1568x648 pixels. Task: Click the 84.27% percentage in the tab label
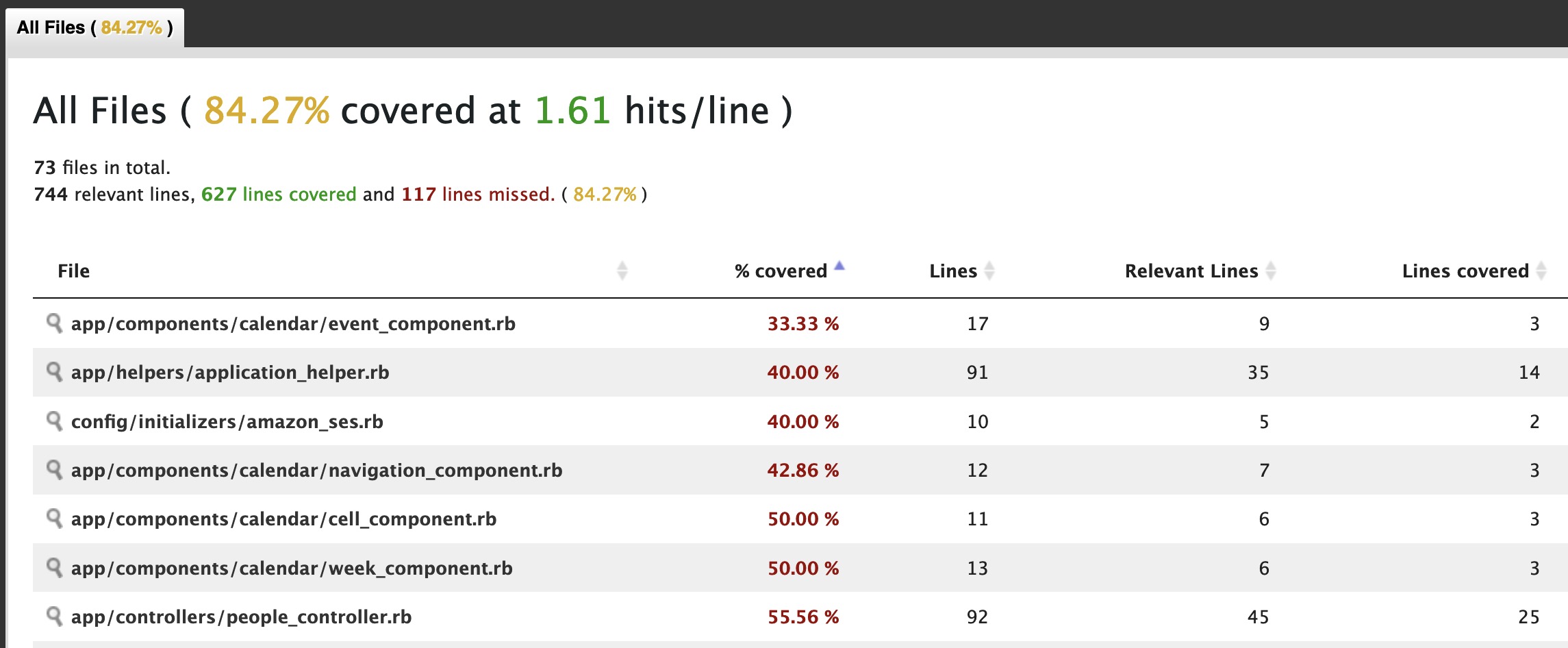tap(133, 29)
